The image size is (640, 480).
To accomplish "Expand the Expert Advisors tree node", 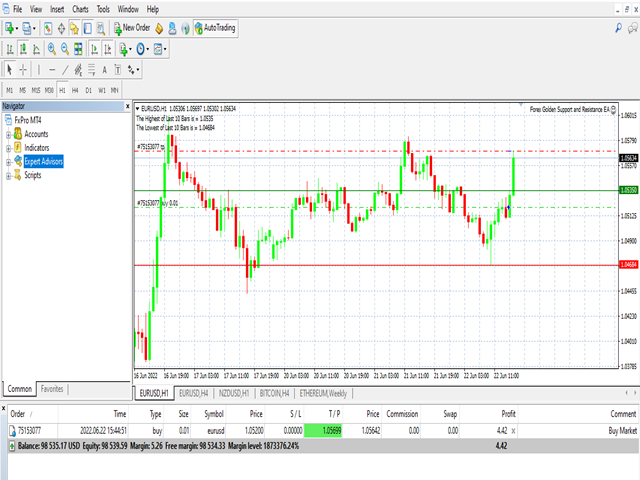I will (x=8, y=162).
